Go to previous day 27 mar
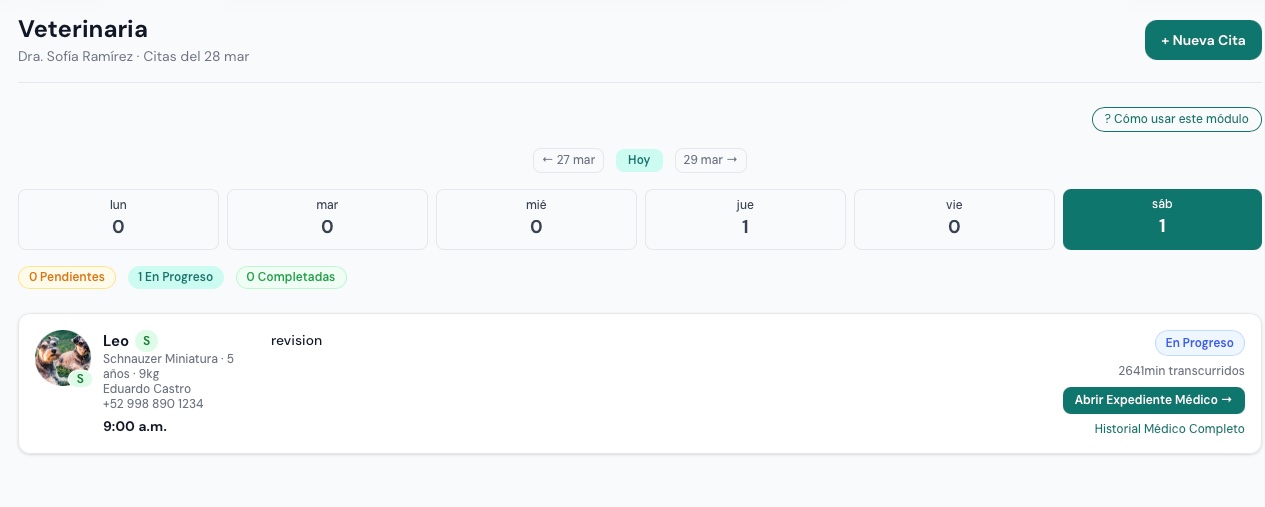Viewport: 1265px width, 507px height. click(568, 160)
